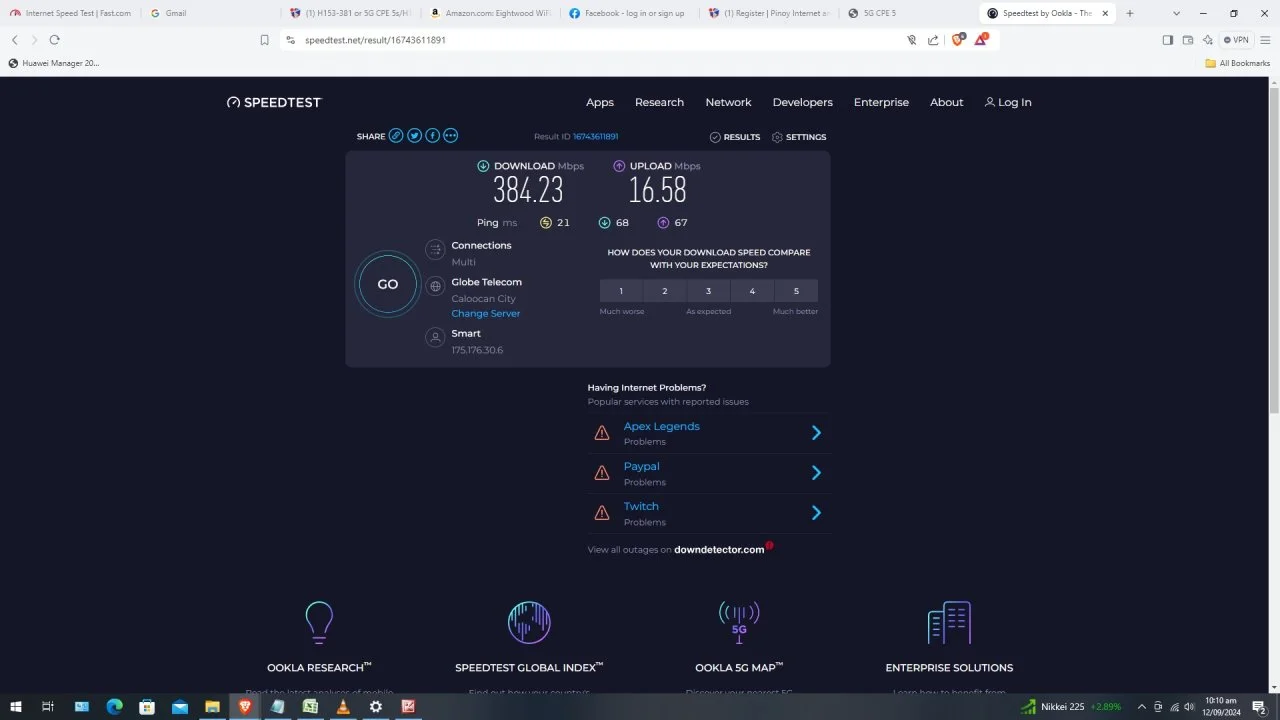Rate download speed as 3
Screen dimensions: 1280x720
tap(709, 291)
